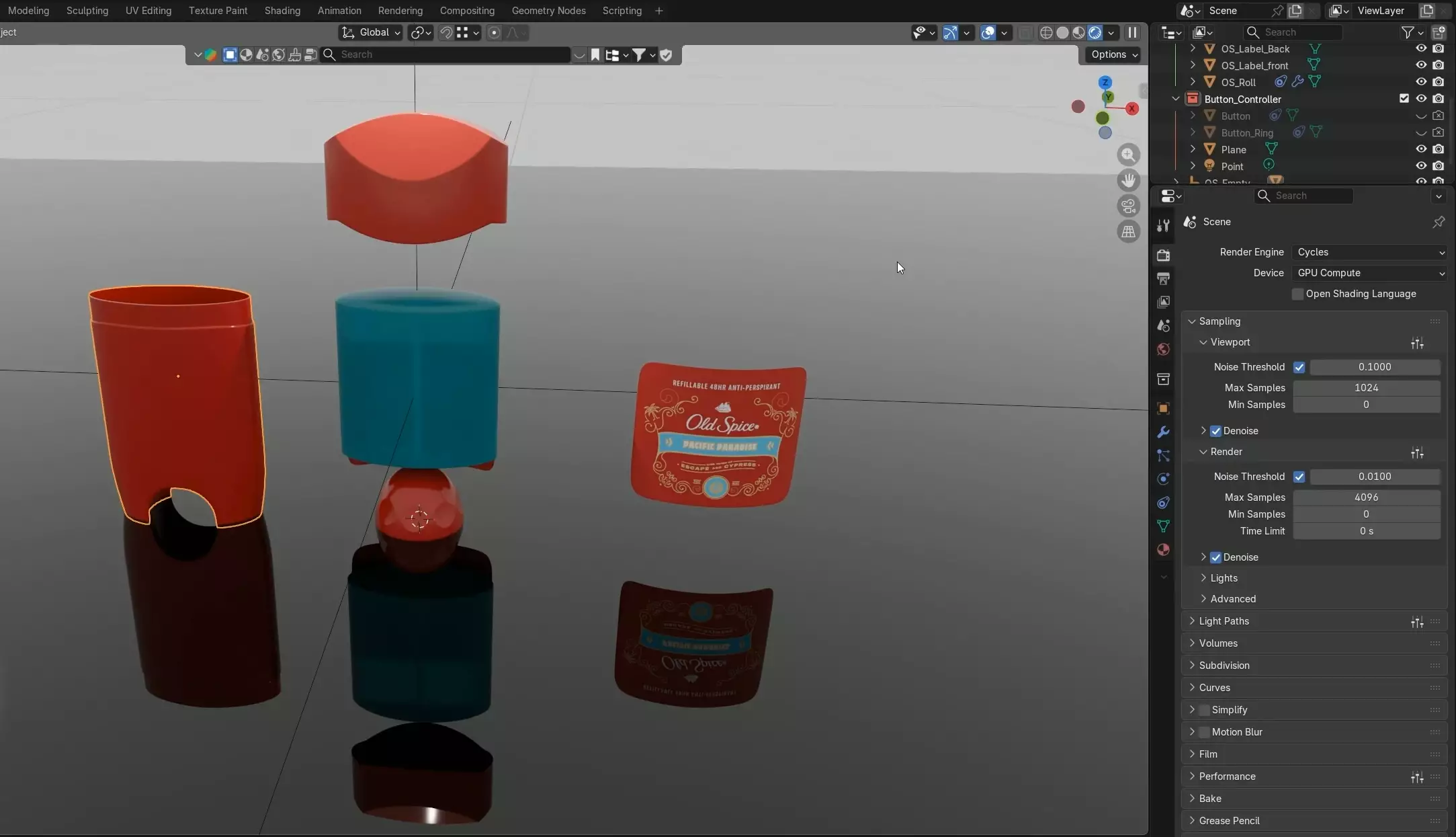Screen dimensions: 1456x837
Task: Pause the viewport render preview
Action: [1132, 32]
